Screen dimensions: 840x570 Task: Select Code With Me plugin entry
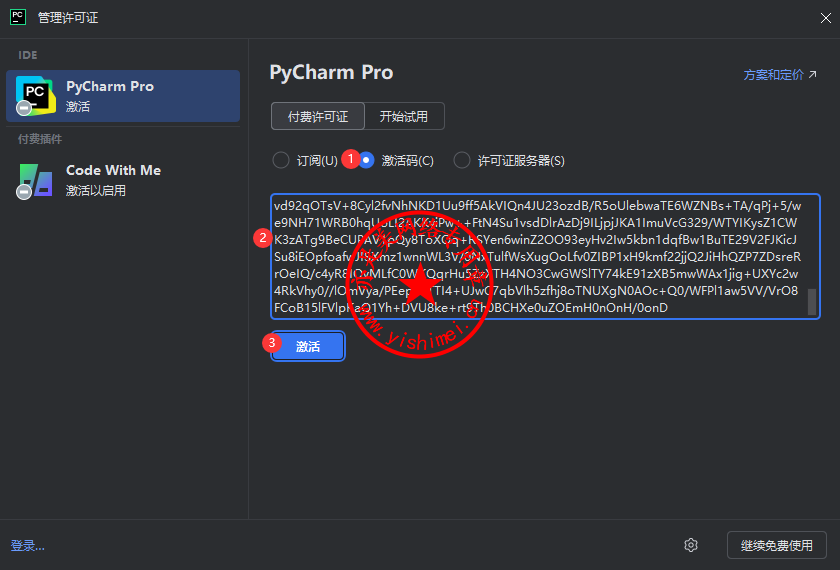(123, 181)
